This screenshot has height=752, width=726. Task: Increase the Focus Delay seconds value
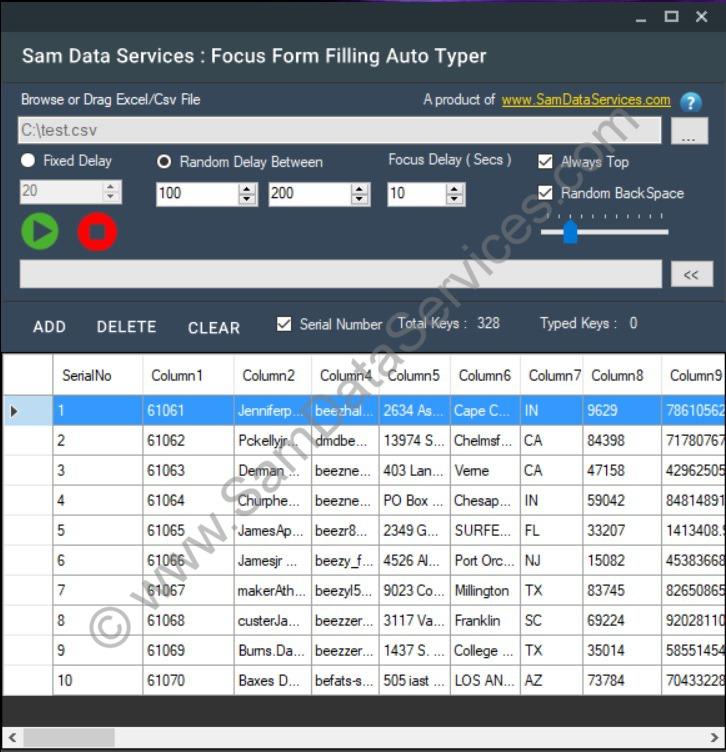[x=455, y=188]
